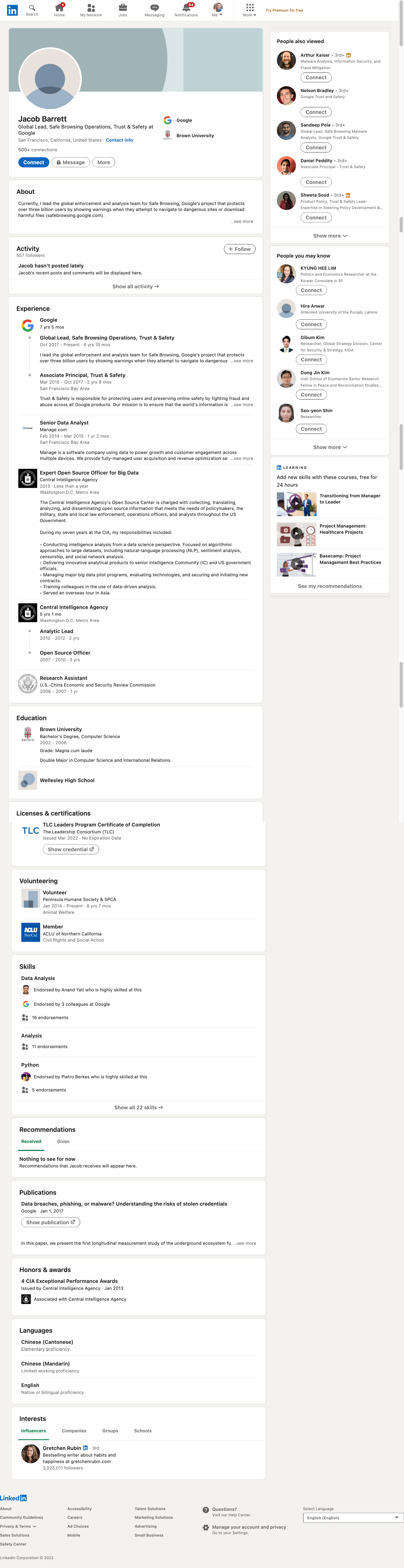Expand Show more in People also viewed
Viewport: 404px width, 1568px height.
click(330, 235)
